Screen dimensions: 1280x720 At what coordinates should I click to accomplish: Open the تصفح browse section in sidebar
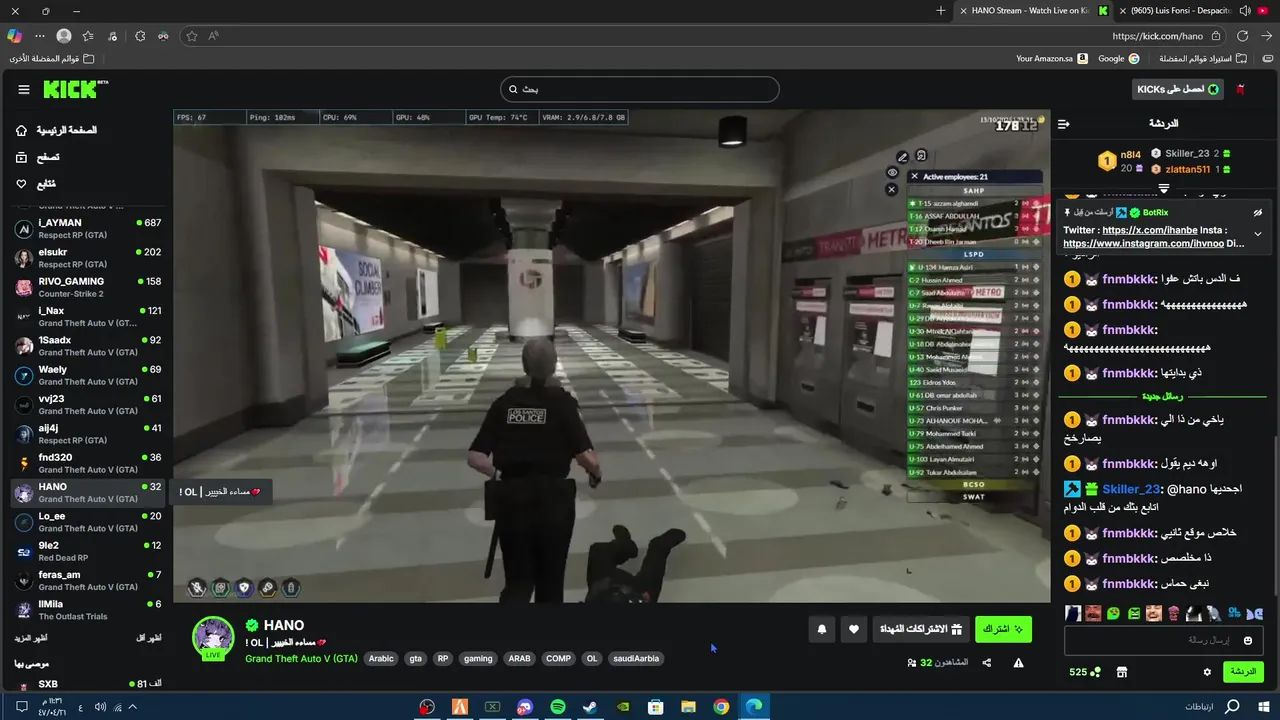pyautogui.click(x=38, y=157)
